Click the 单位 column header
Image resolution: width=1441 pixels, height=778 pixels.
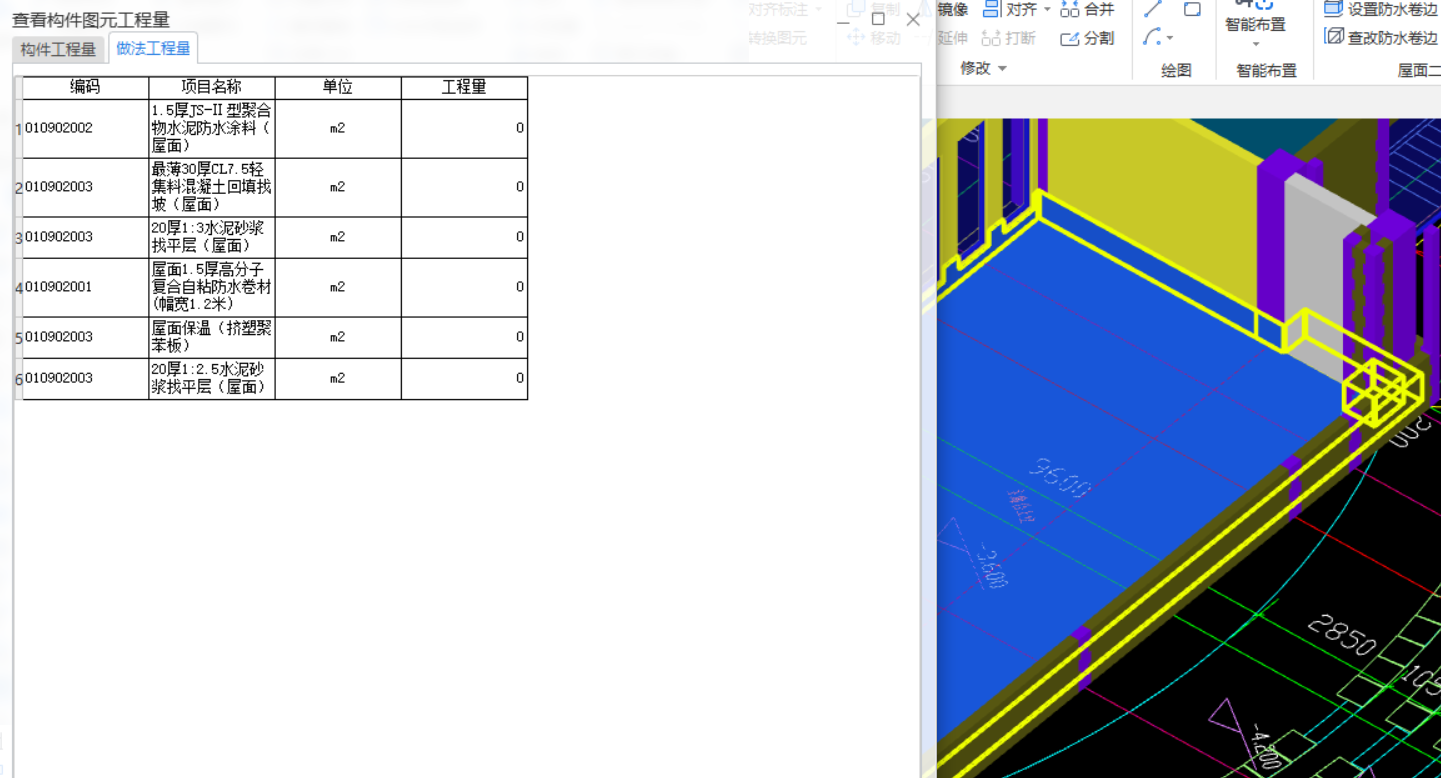click(x=338, y=88)
